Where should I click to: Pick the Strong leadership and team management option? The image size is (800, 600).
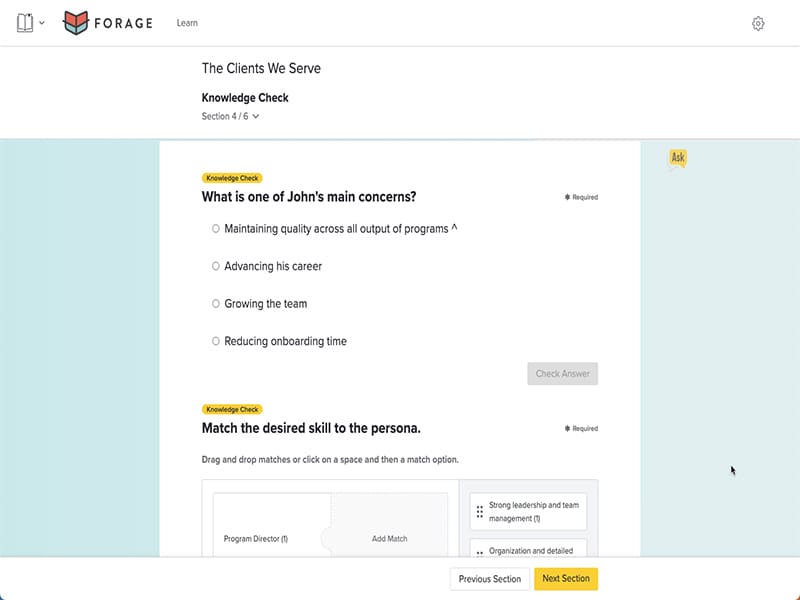tap(534, 512)
